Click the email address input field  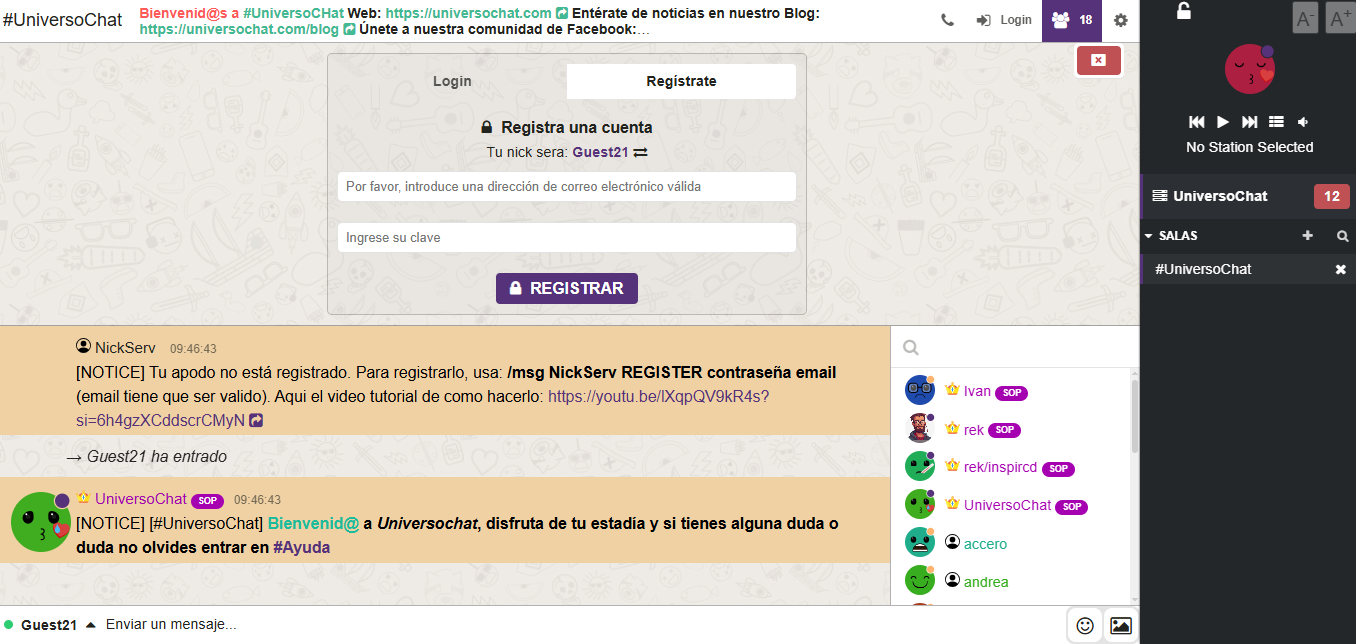click(566, 186)
